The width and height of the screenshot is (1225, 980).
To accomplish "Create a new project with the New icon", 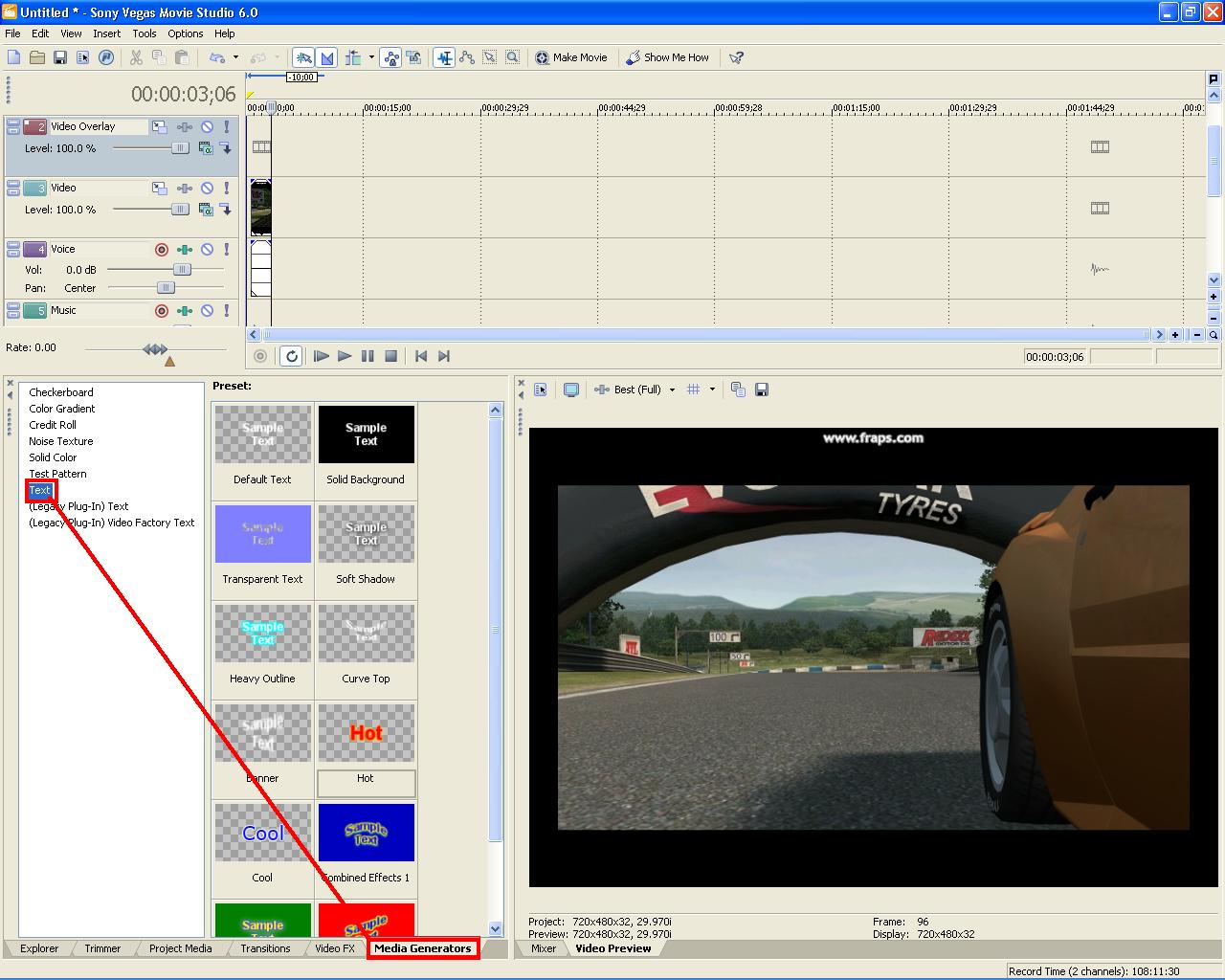I will tap(14, 57).
